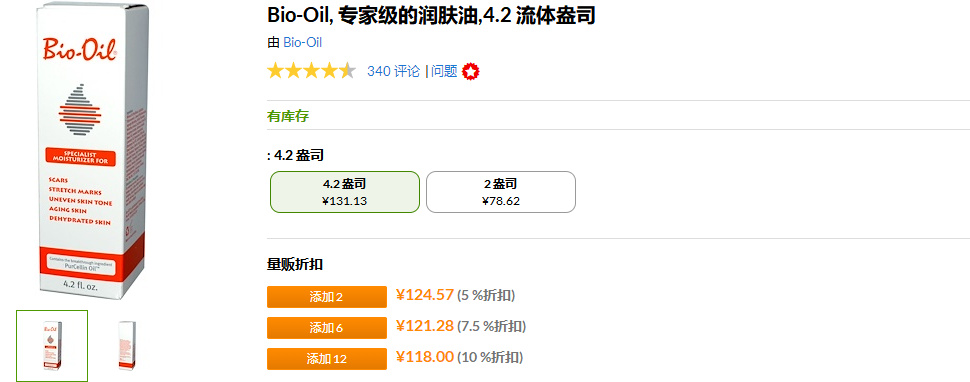Click the 10 %折扣 discount label

tap(490, 357)
